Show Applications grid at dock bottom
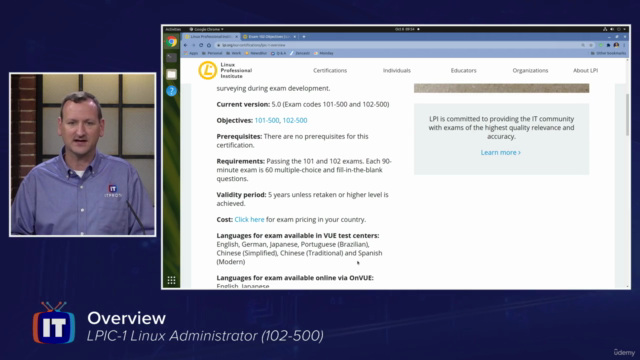Image resolution: width=640 pixels, height=360 pixels. click(171, 280)
